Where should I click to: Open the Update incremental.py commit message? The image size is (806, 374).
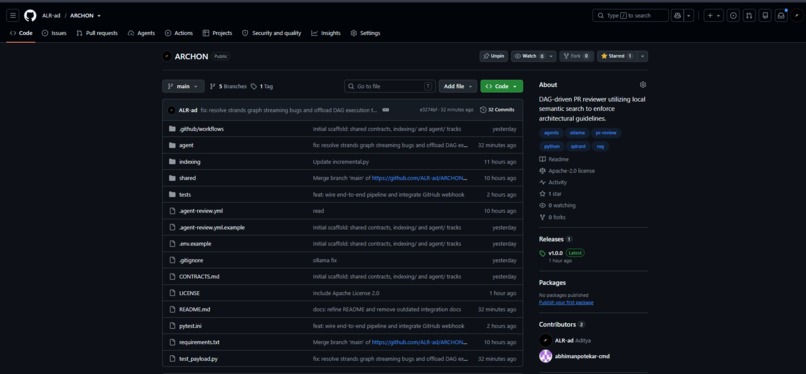341,162
